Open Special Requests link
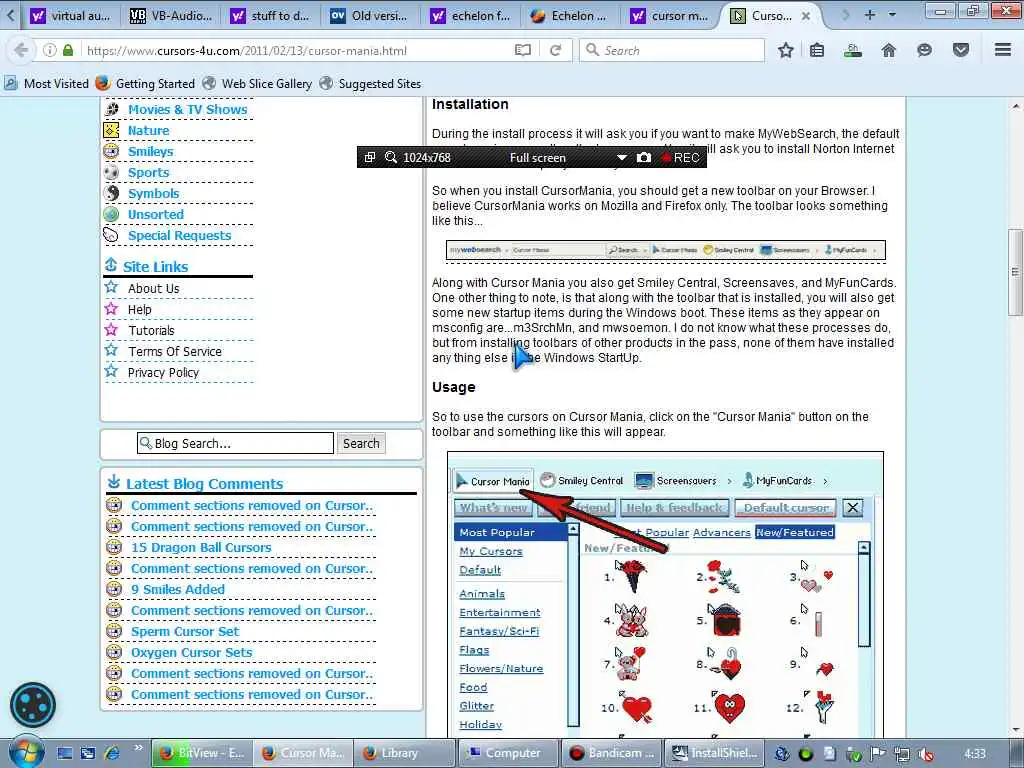Viewport: 1024px width, 768px height. point(180,235)
